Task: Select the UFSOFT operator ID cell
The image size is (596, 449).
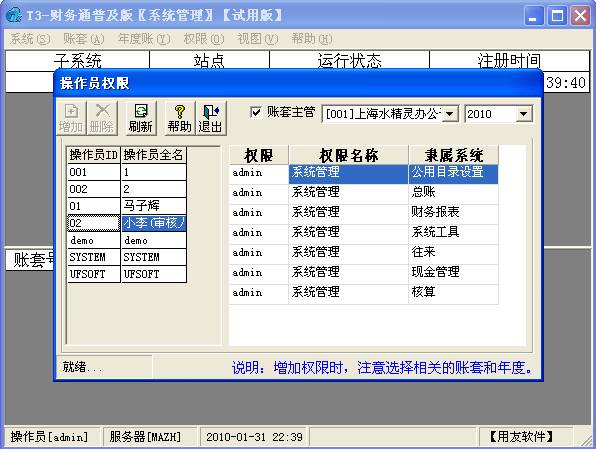Action: [94, 274]
